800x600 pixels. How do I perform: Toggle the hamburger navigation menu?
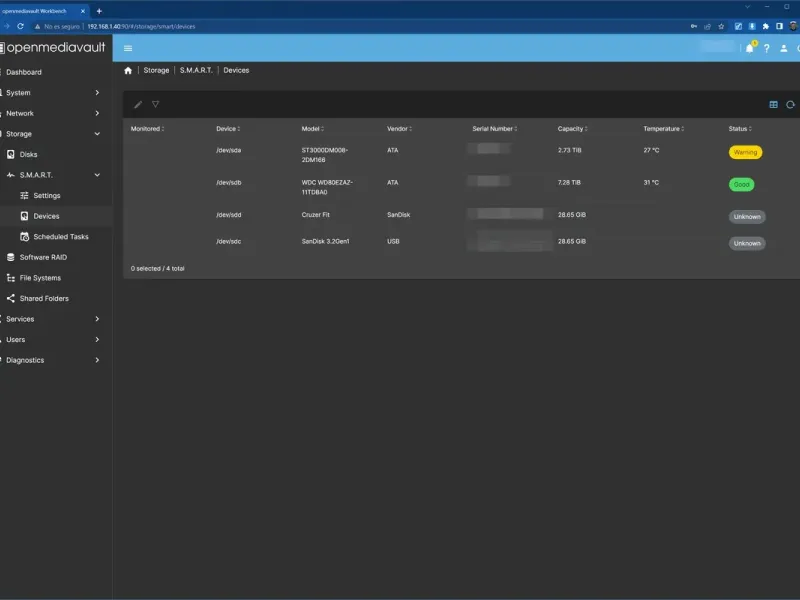tap(128, 48)
